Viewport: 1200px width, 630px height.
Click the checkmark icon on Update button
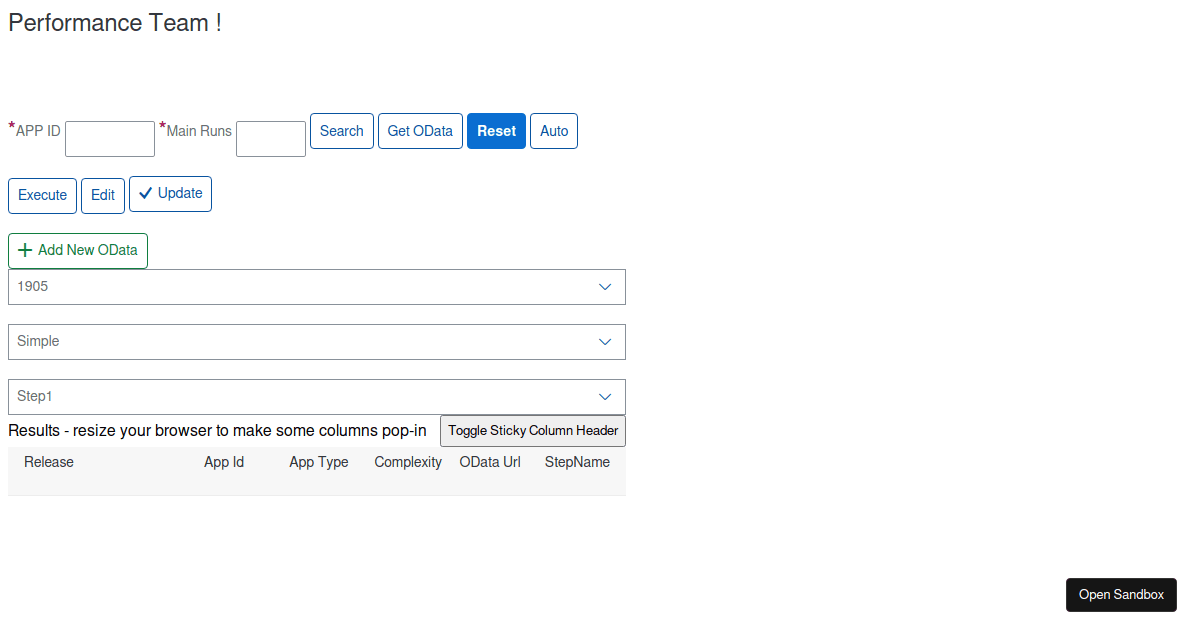[x=146, y=194]
